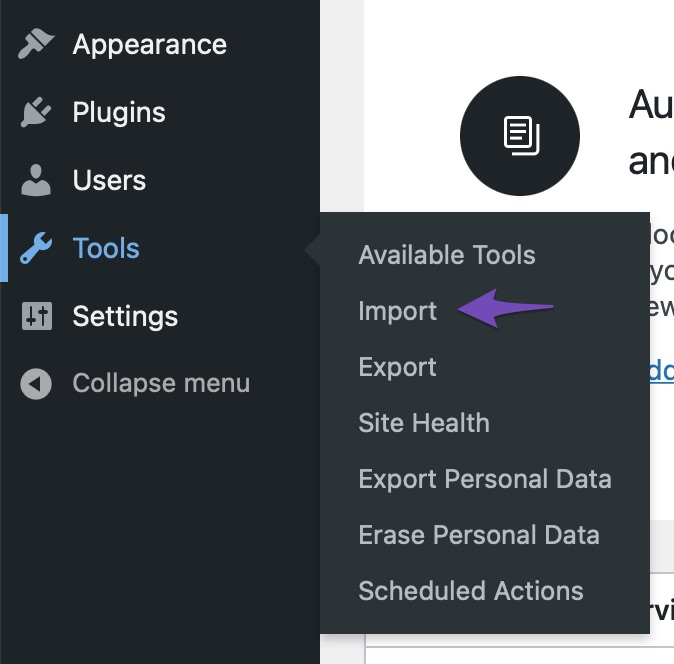Open Site Health page
This screenshot has height=664, width=674.
point(424,423)
